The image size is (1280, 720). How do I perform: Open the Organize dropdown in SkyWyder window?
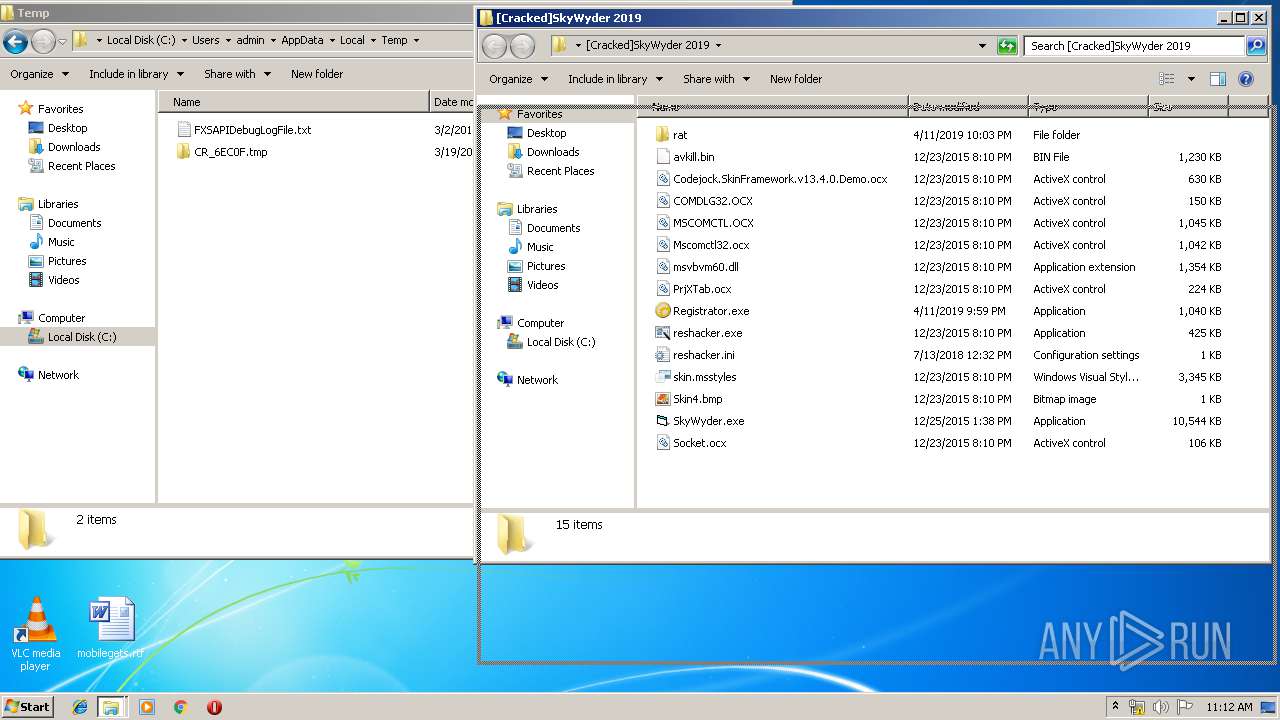(x=518, y=79)
